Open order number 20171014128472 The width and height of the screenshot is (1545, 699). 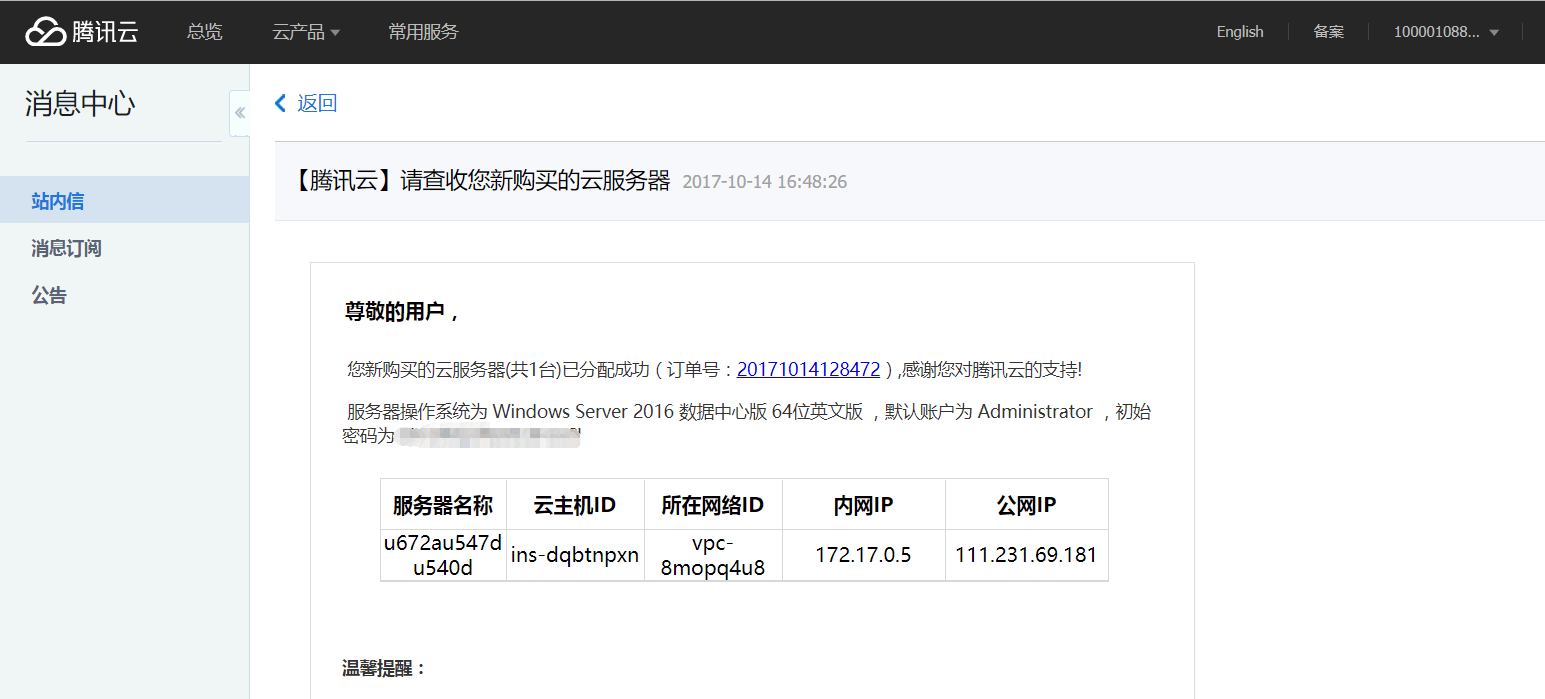[808, 369]
